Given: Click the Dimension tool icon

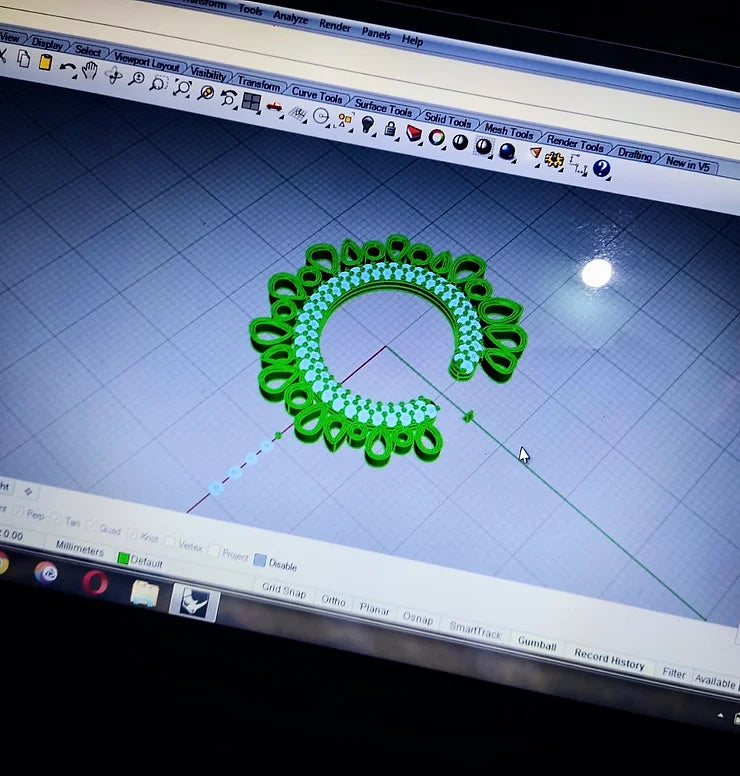Looking at the screenshot, I should (577, 164).
